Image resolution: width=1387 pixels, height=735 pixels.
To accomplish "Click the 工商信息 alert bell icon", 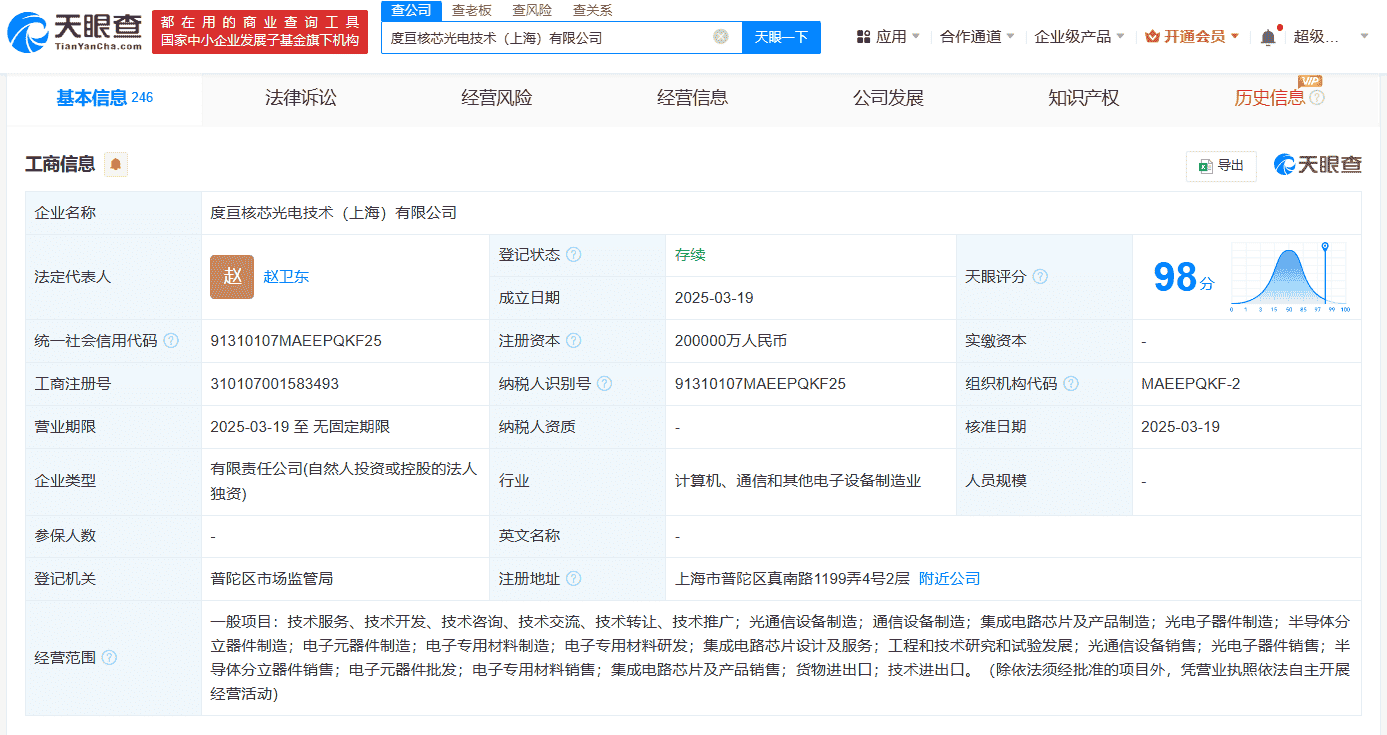I will (115, 164).
